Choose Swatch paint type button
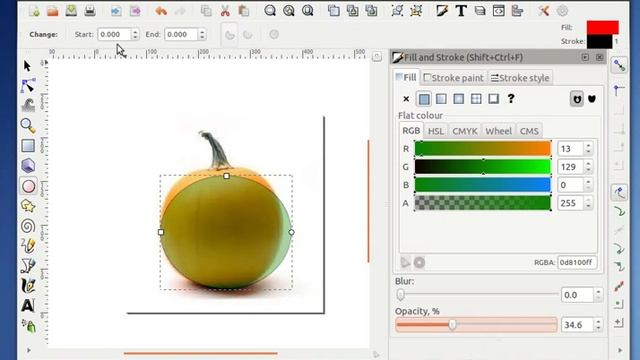640x360 pixels. [493, 99]
